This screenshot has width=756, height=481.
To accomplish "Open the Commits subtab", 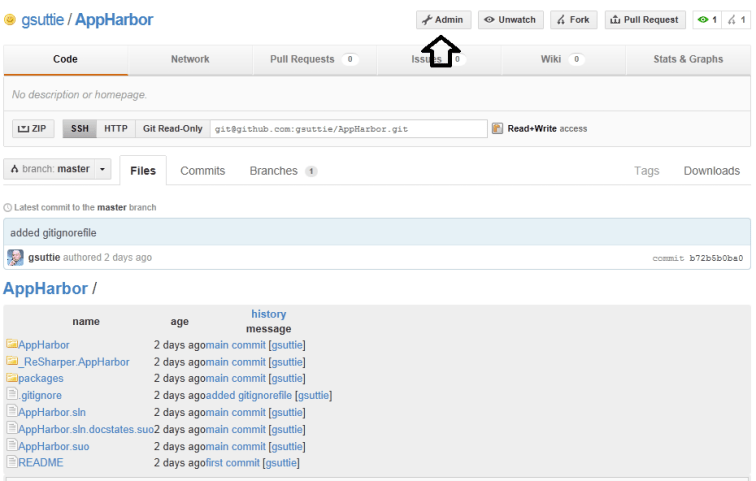I will coord(202,171).
